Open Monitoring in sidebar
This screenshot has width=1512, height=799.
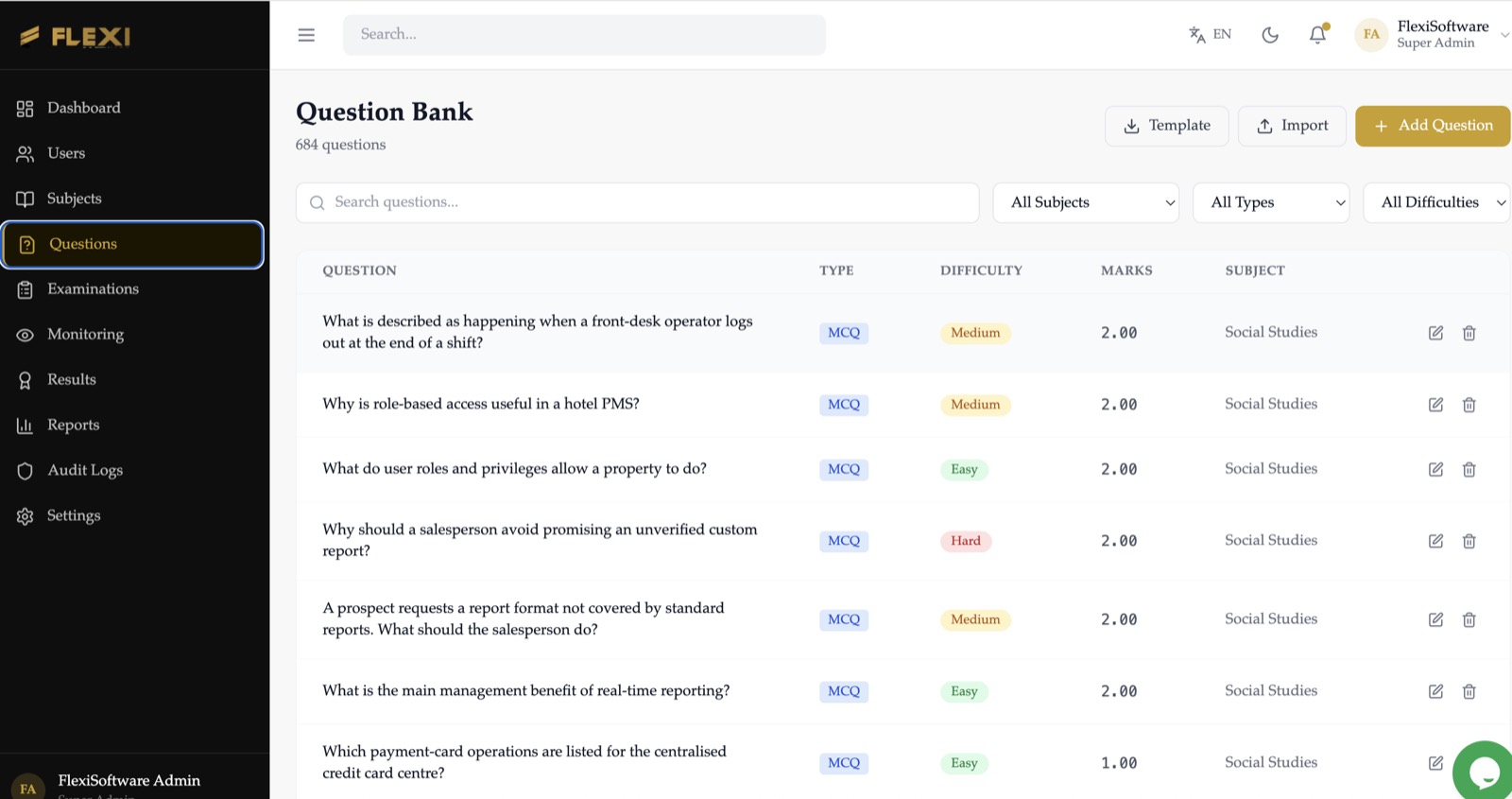(132, 335)
